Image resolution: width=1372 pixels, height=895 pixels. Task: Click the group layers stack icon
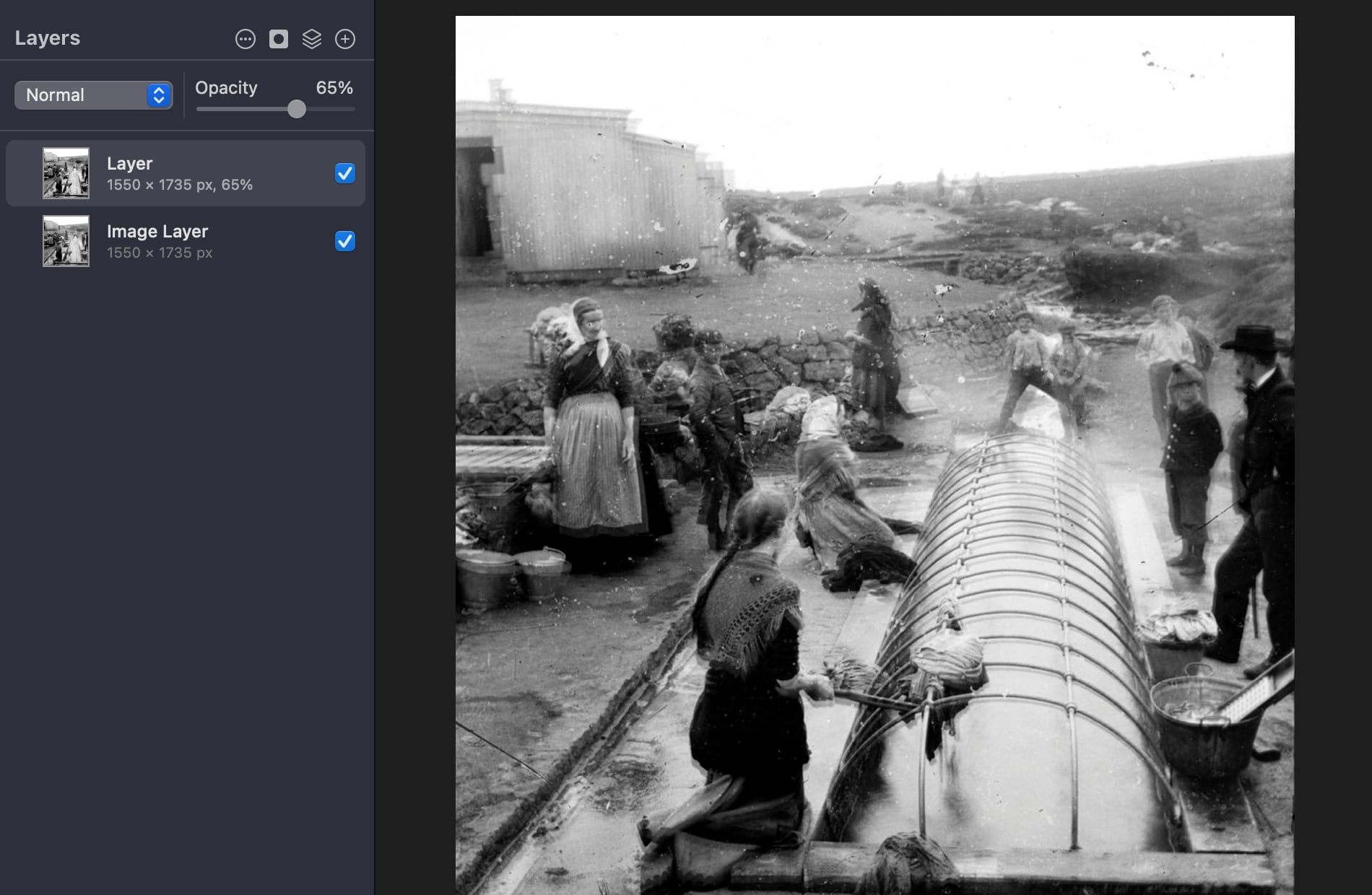point(312,39)
